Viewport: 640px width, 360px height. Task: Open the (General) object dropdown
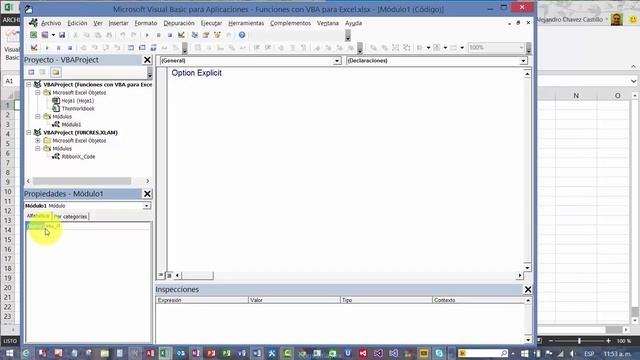337,61
